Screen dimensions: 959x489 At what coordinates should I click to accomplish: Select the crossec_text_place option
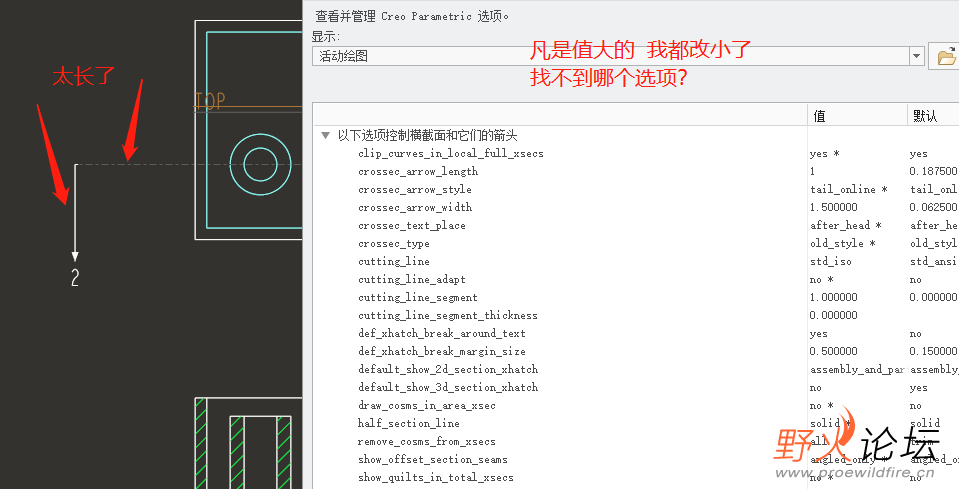412,226
